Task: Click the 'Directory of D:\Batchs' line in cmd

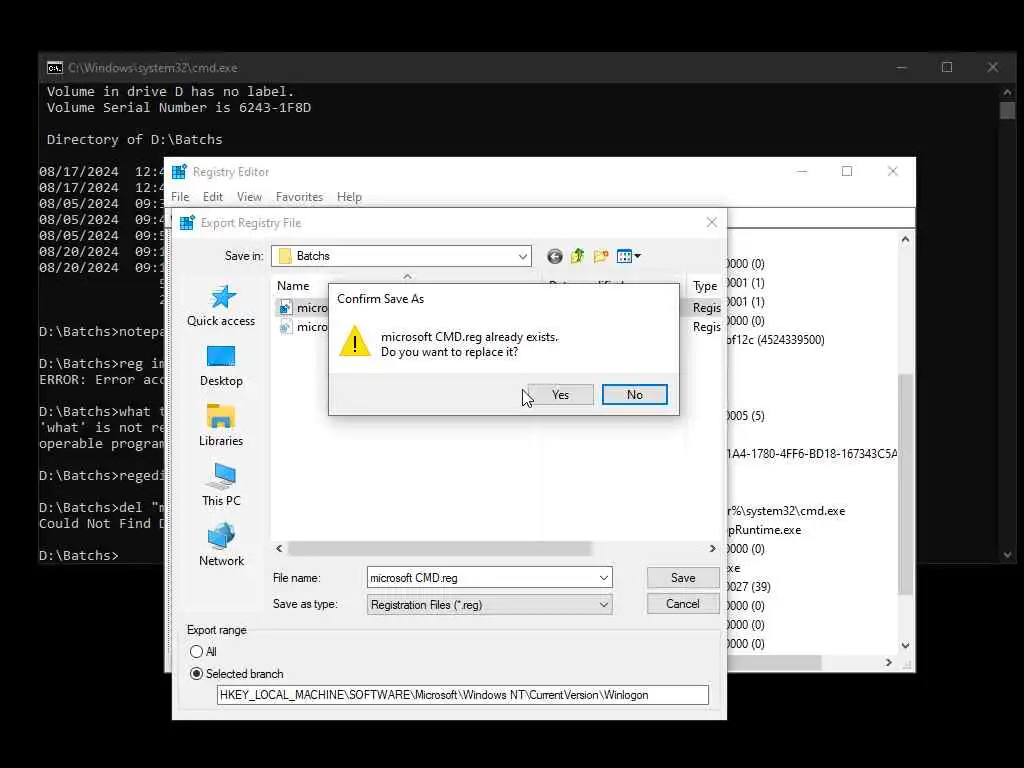Action: (x=135, y=139)
